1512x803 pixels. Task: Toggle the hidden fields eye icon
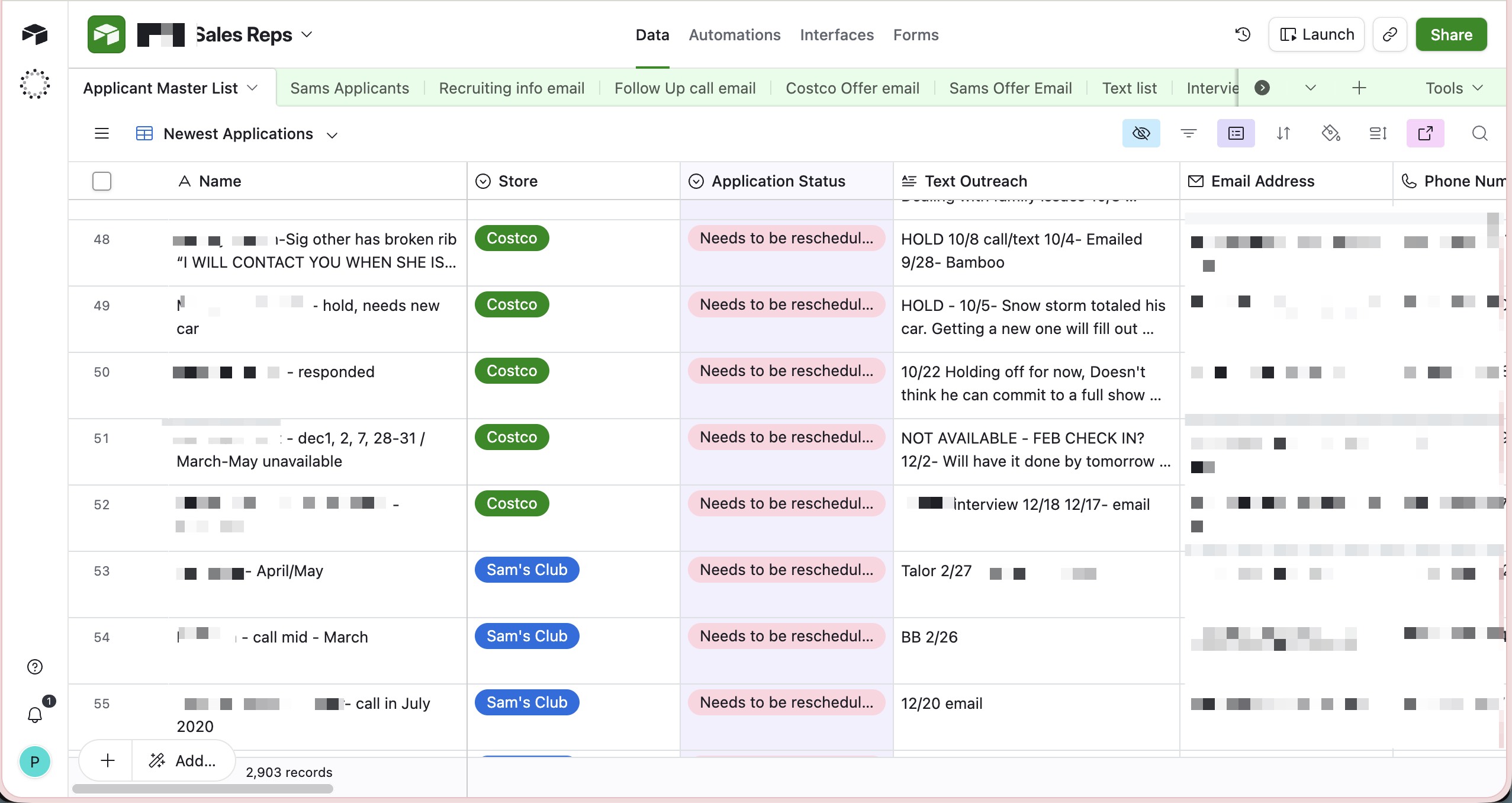click(x=1141, y=133)
